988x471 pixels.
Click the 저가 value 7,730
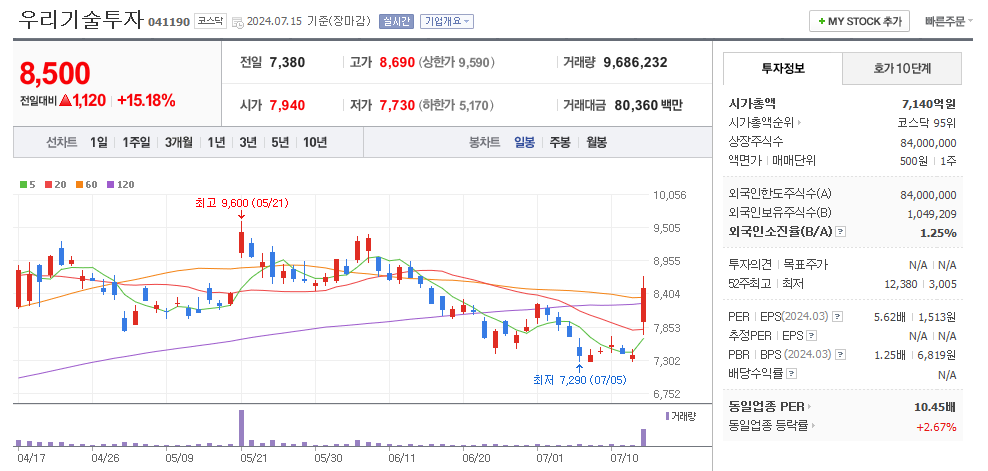[397, 105]
